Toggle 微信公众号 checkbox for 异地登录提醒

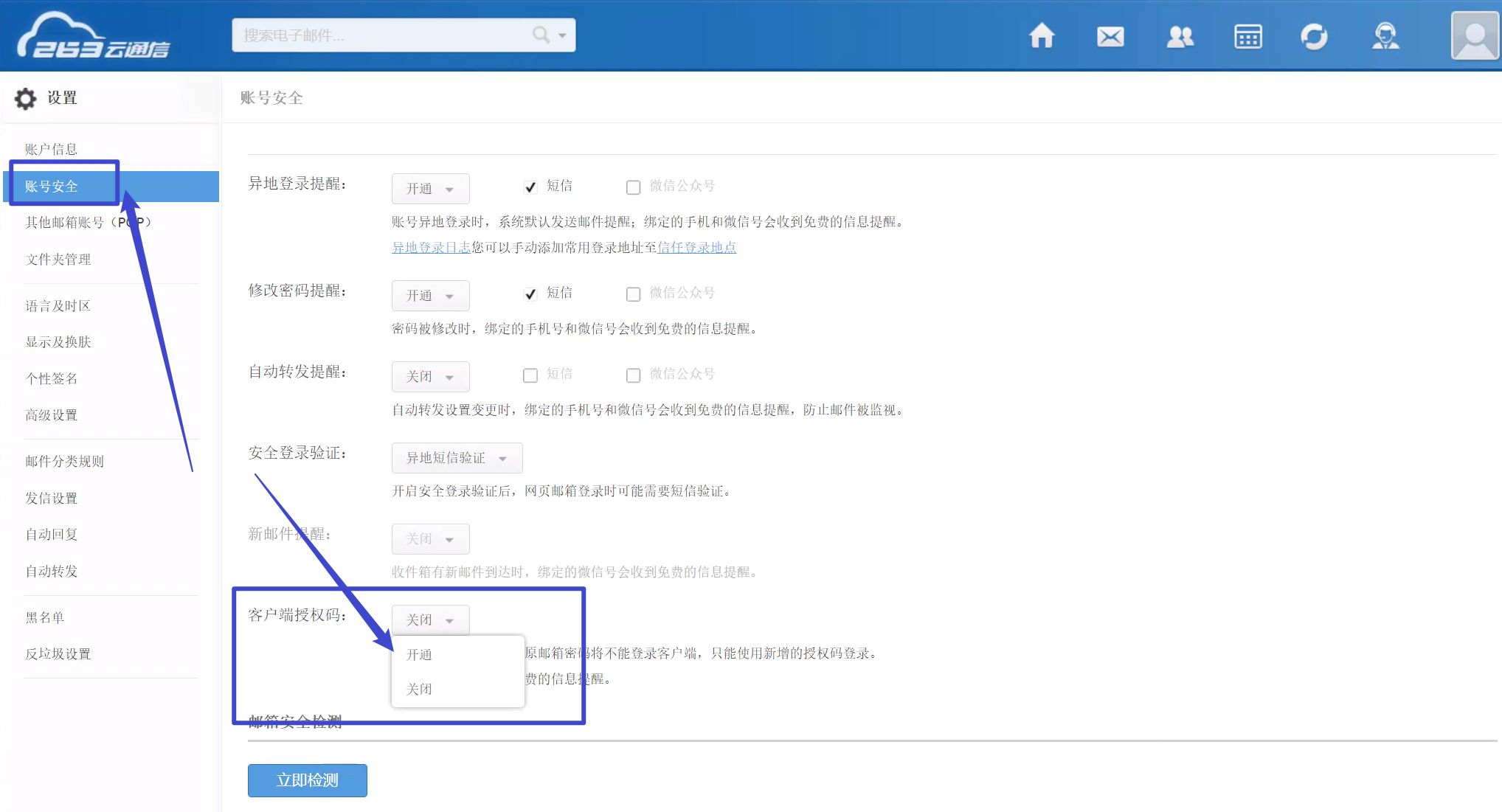click(x=633, y=187)
